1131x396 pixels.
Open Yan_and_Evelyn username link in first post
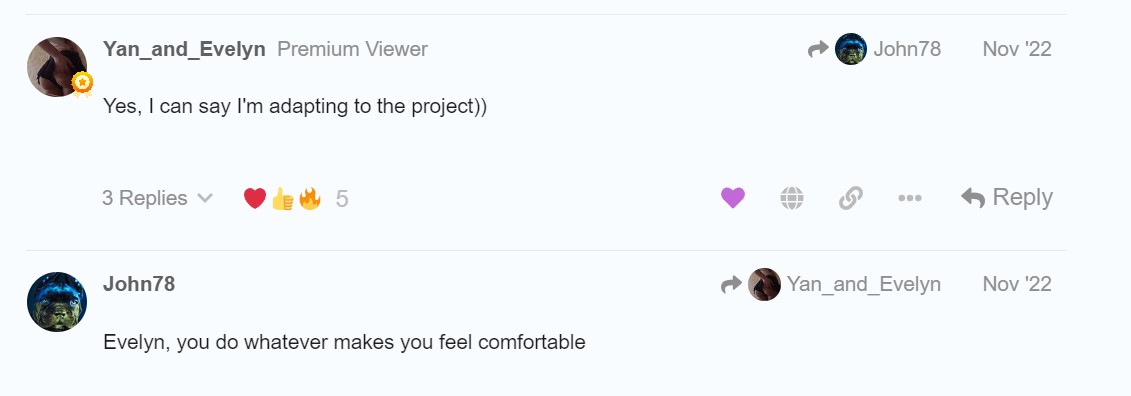pos(184,49)
